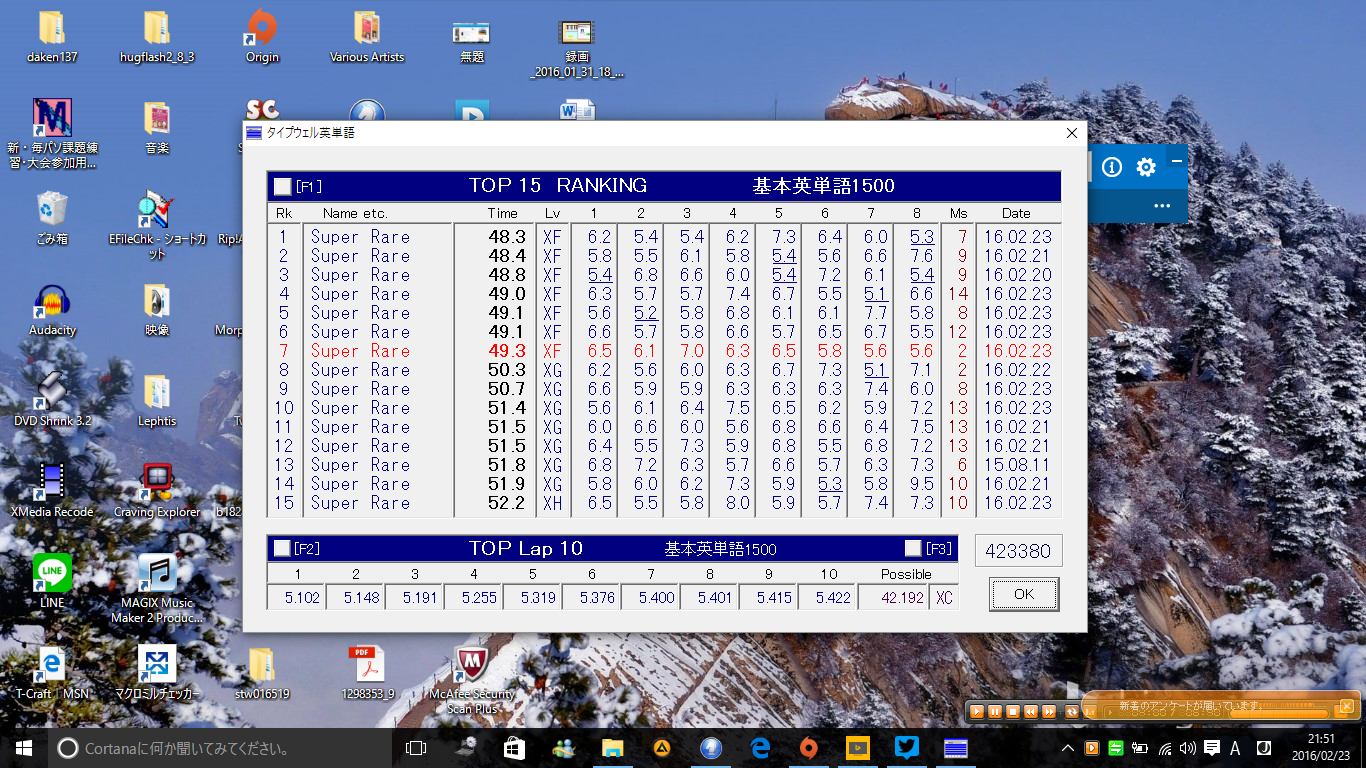Open the 新・毎パソ課題練習 shortcut
The width and height of the screenshot is (1366, 768).
pos(52,134)
